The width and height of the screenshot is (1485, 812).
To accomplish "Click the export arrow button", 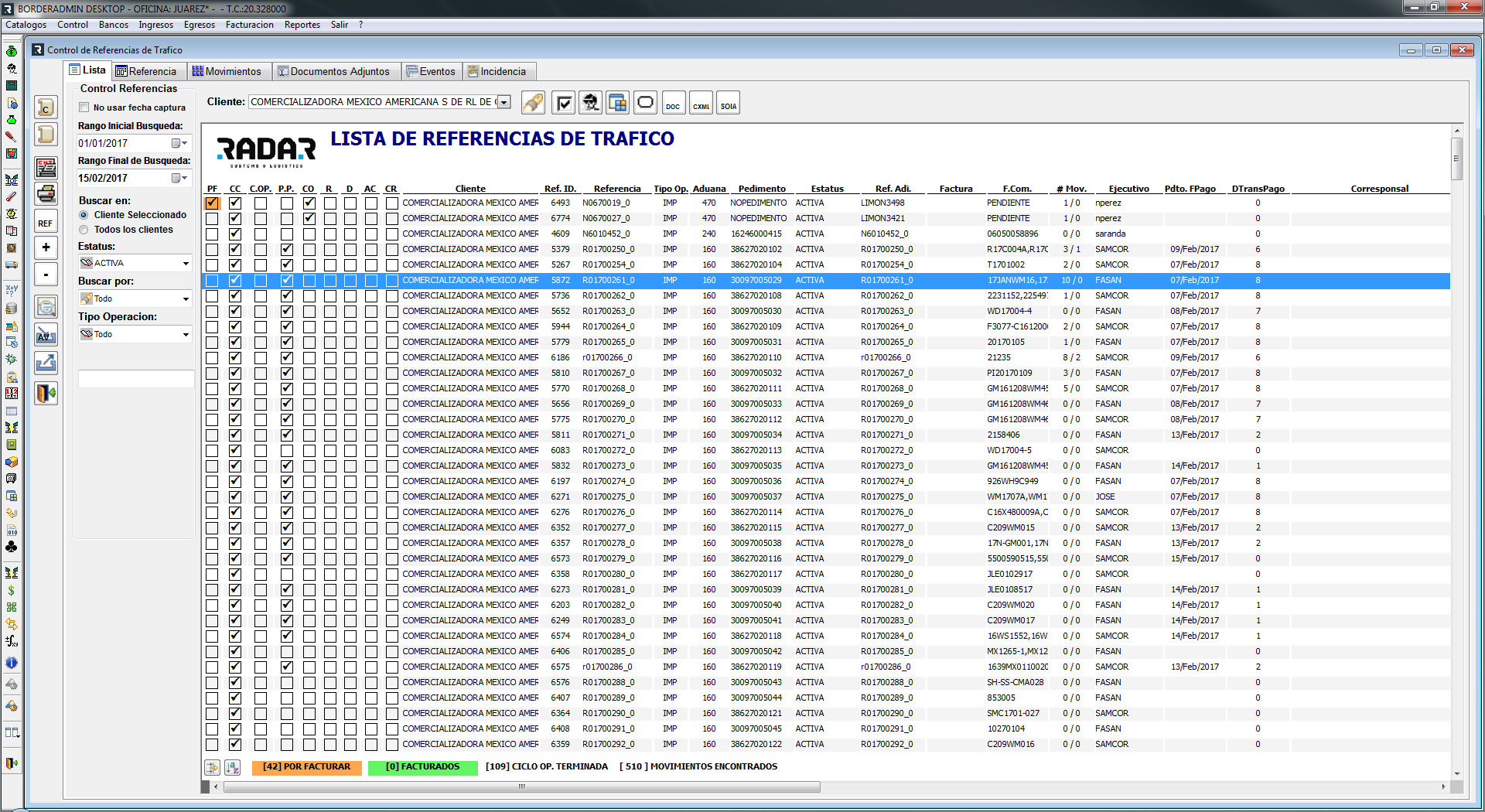I will [46, 362].
